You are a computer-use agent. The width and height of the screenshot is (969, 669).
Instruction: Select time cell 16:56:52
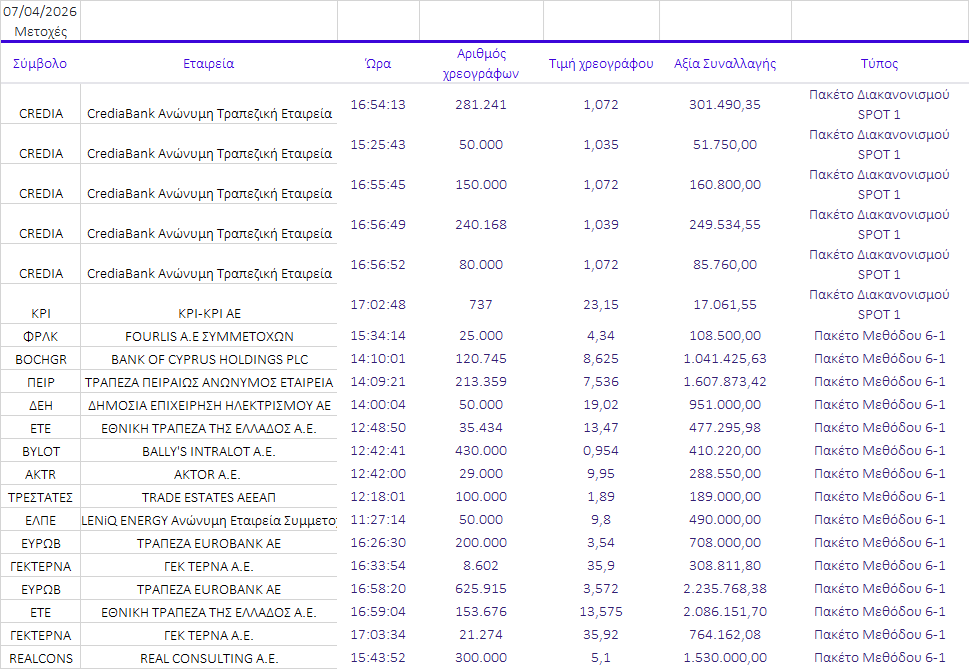click(378, 264)
